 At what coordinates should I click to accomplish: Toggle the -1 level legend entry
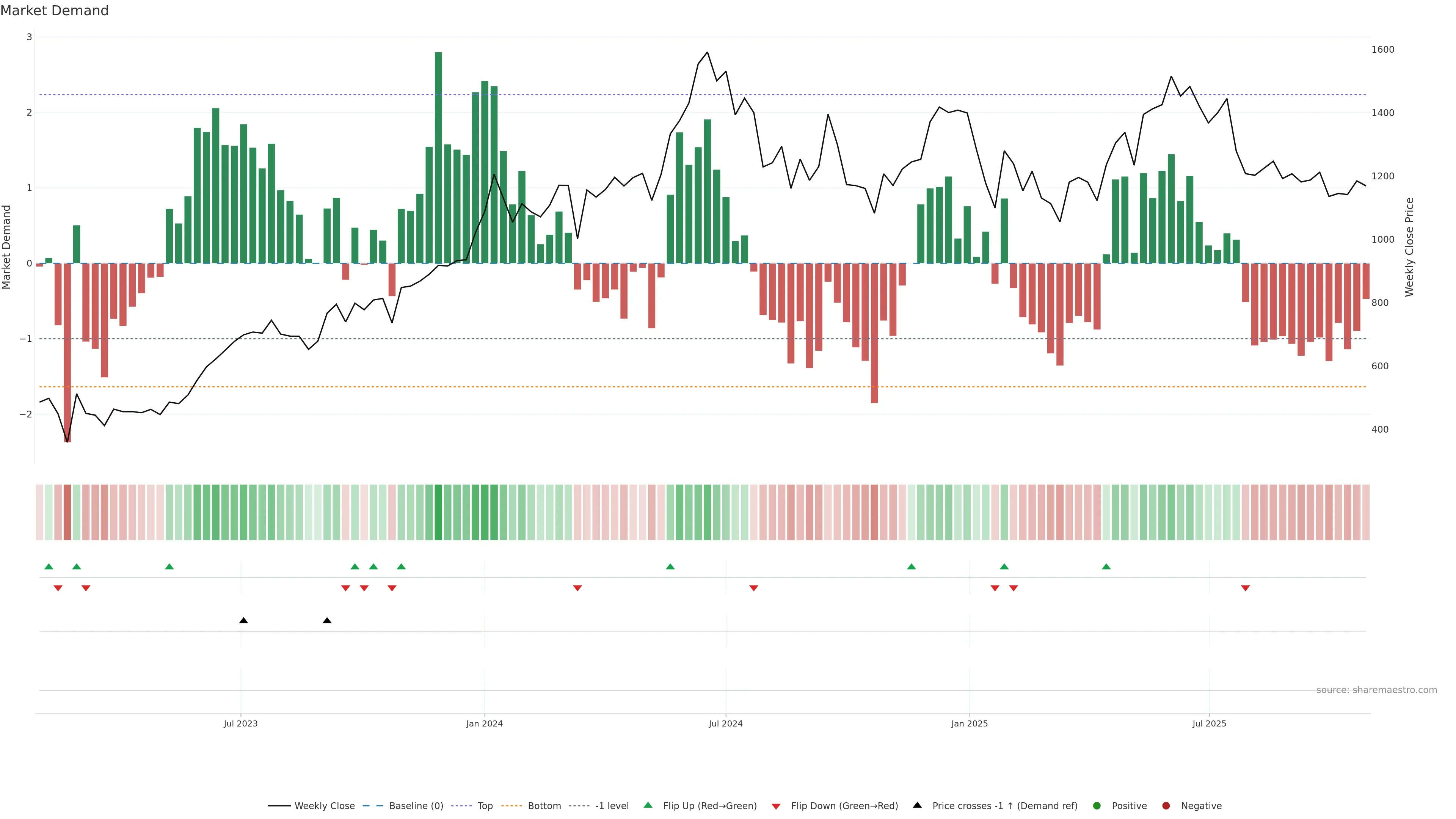click(612, 806)
